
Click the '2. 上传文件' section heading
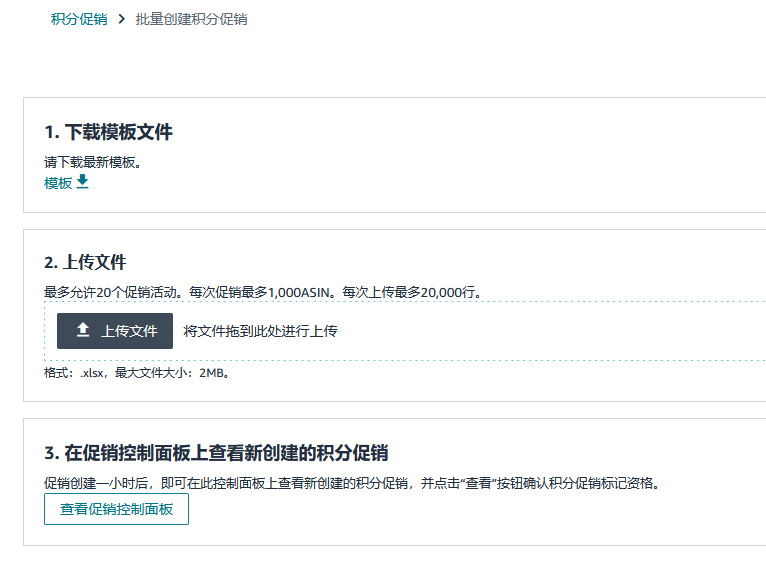tap(85, 262)
